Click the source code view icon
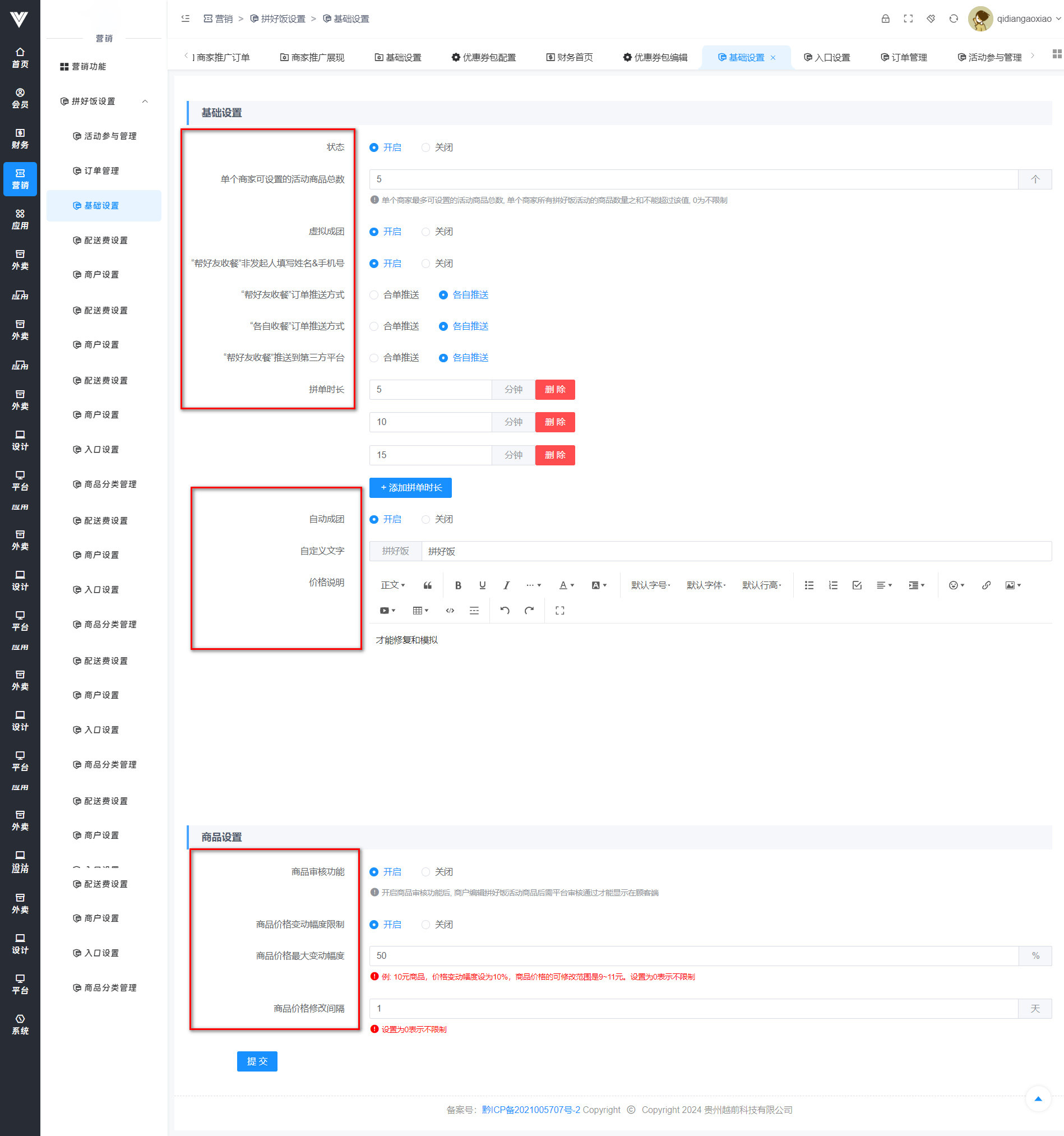The height and width of the screenshot is (1136, 1064). (x=450, y=610)
